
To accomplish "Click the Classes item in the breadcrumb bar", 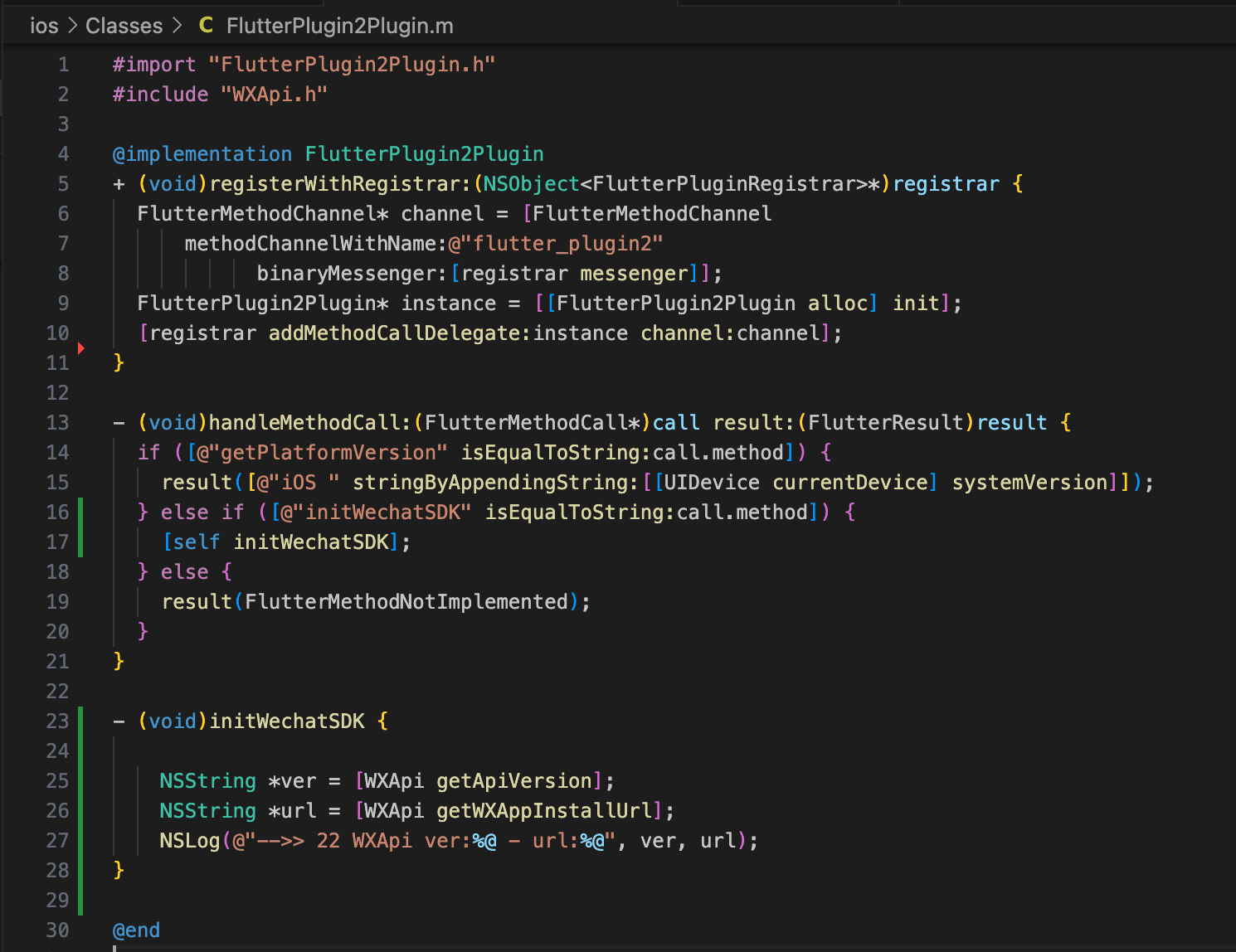I will [124, 26].
